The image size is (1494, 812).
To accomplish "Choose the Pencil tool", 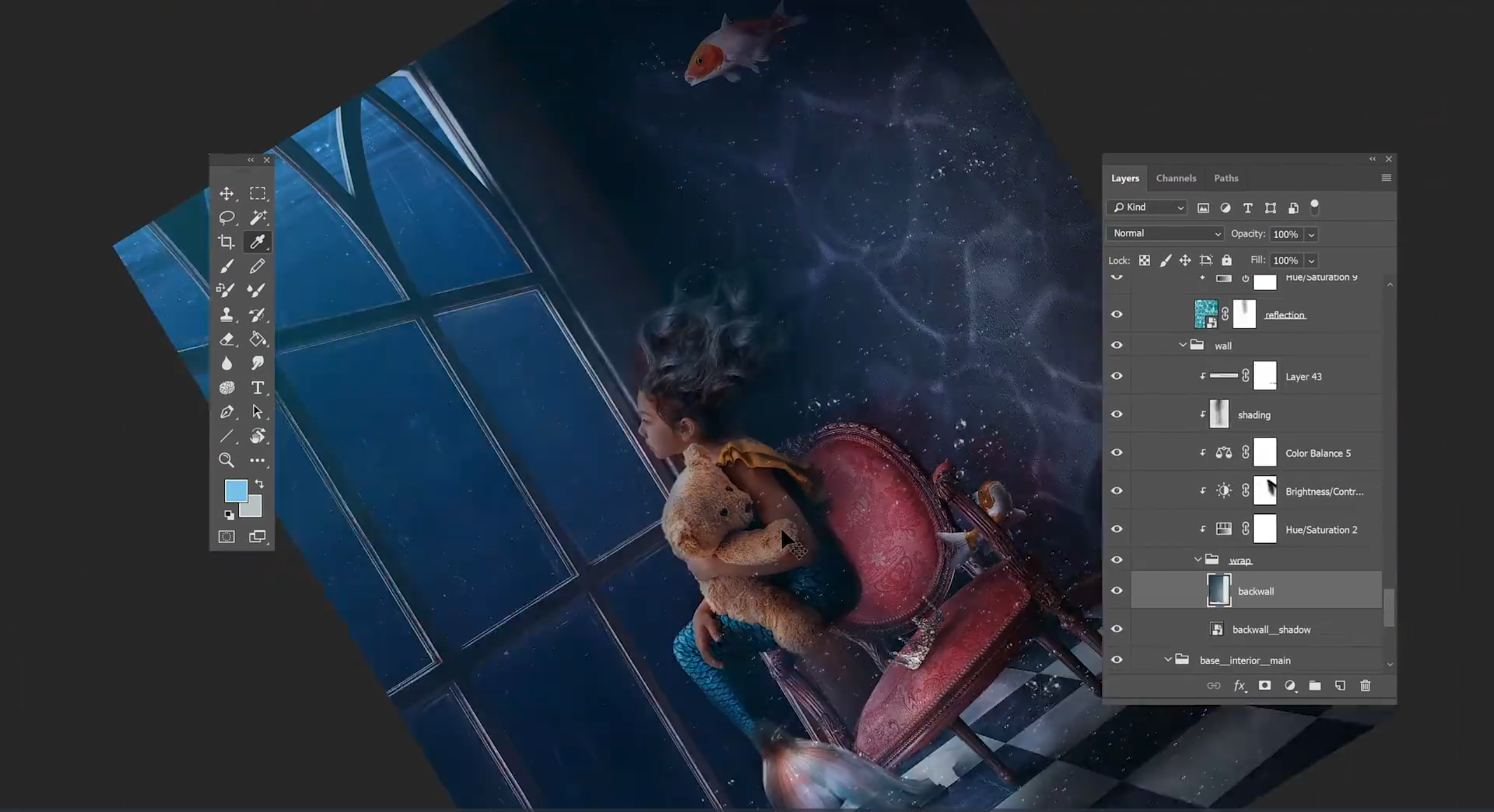I will point(257,266).
